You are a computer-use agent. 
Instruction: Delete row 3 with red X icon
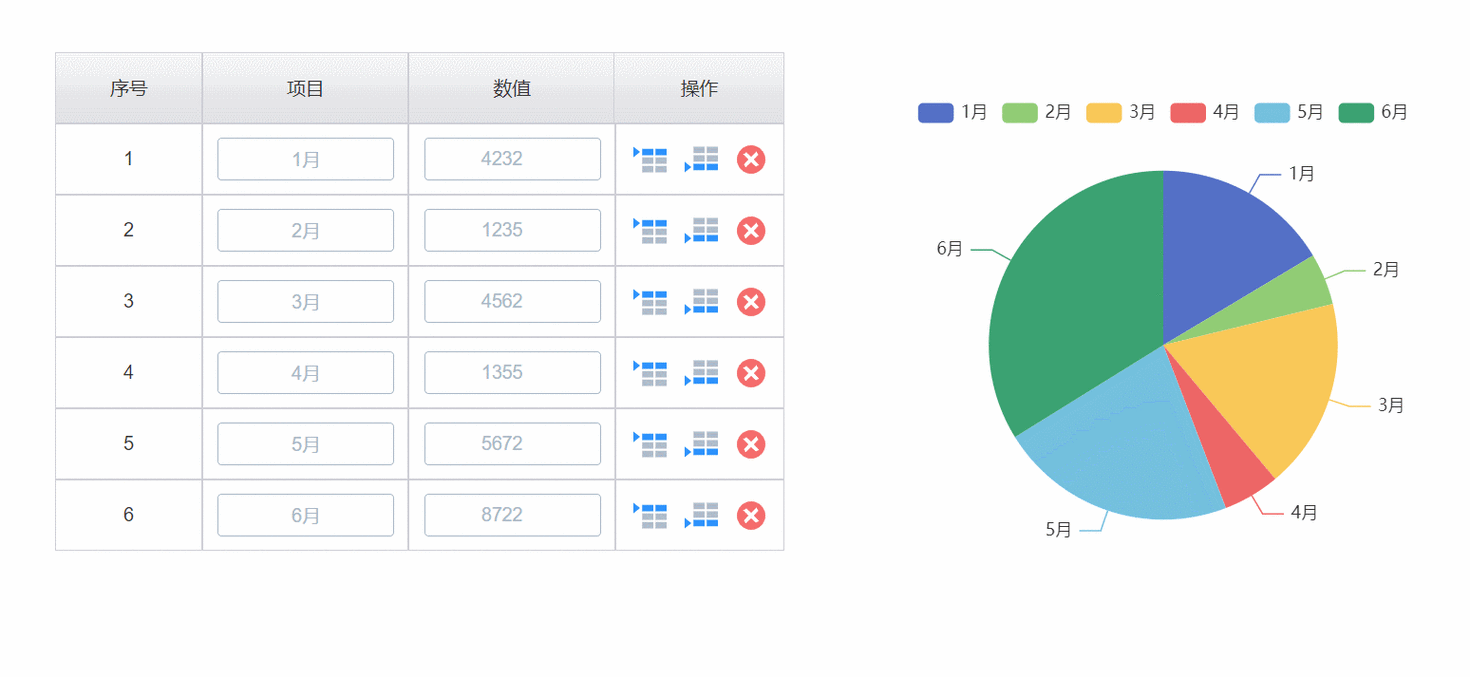(x=751, y=302)
